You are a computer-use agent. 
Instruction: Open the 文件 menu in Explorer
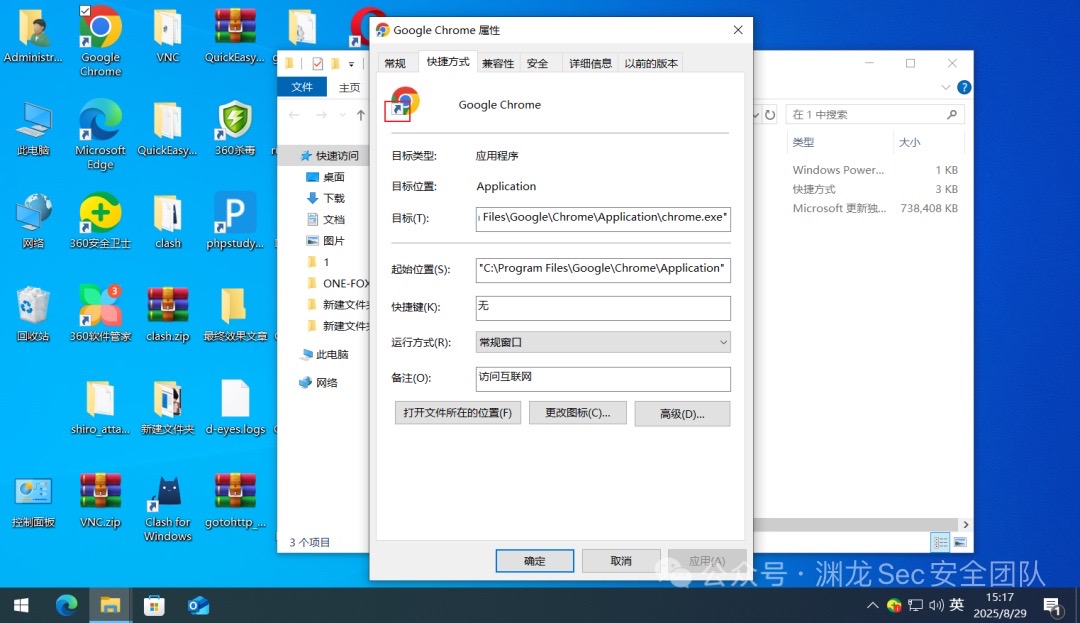click(x=302, y=87)
